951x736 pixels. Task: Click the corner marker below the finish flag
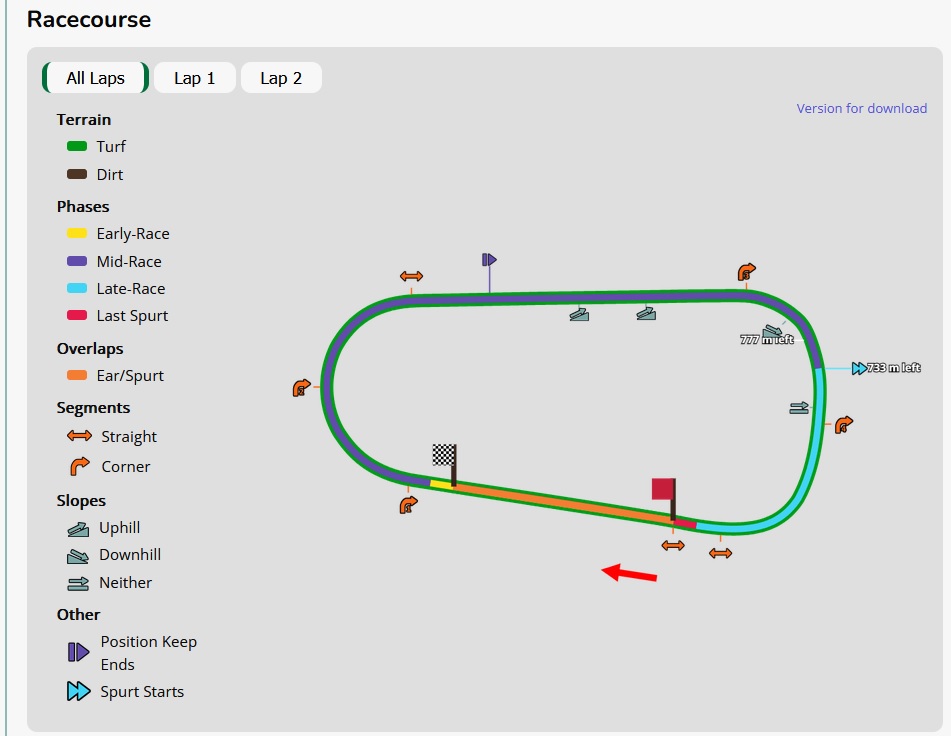(409, 505)
